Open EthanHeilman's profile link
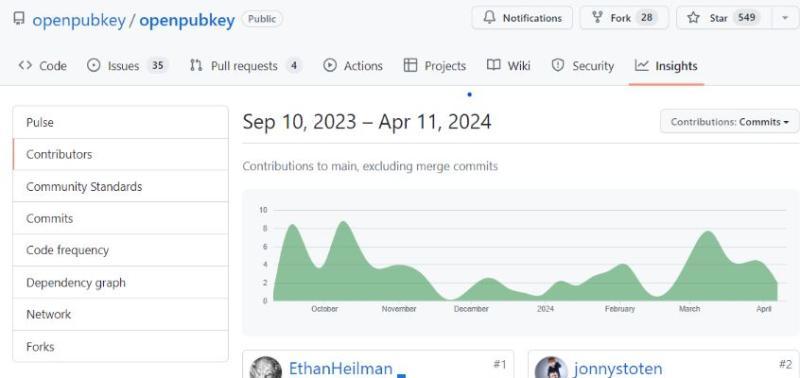The height and width of the screenshot is (378, 800). [x=341, y=368]
